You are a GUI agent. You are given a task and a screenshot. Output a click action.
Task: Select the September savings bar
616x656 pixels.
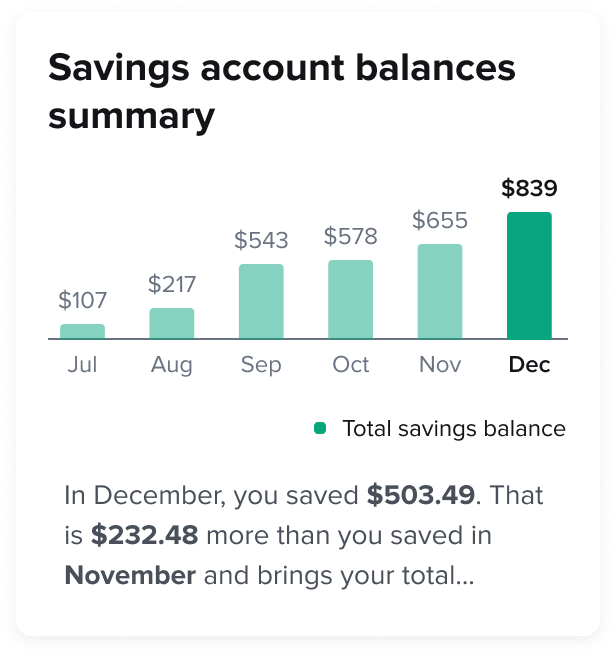pyautogui.click(x=261, y=302)
